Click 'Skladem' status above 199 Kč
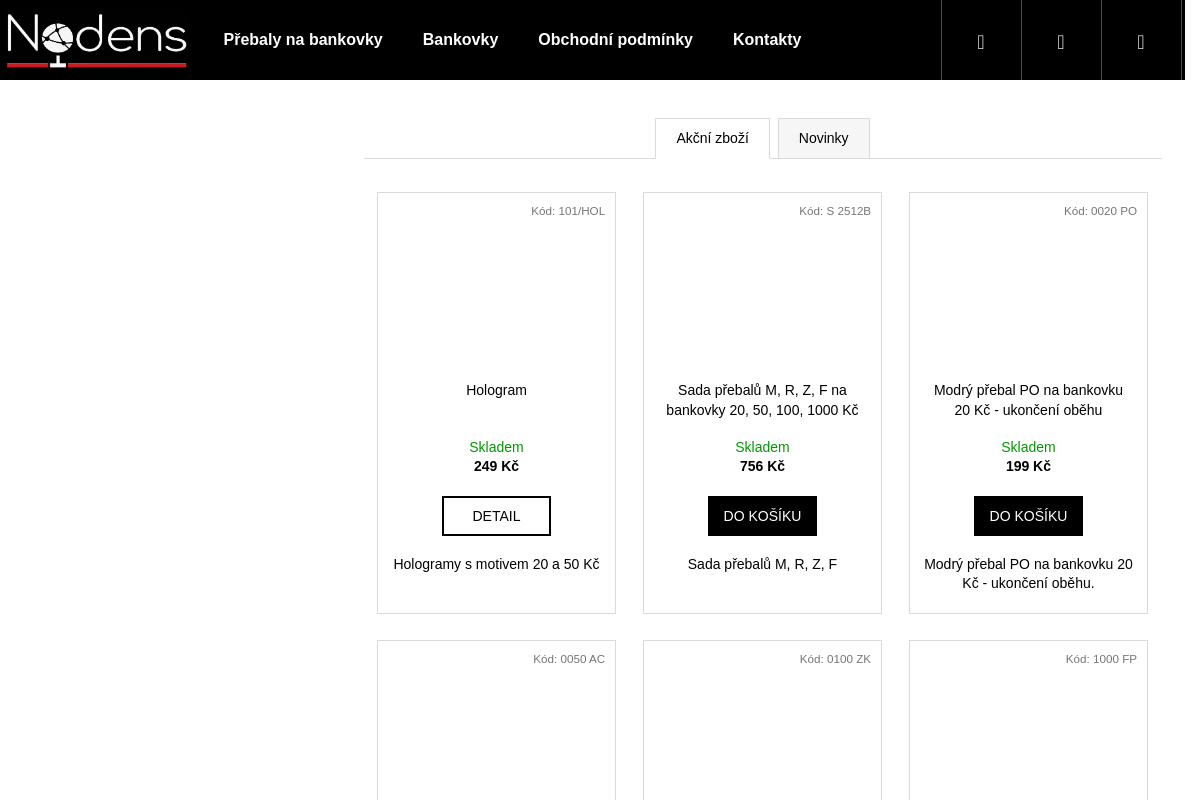Viewport: 1200px width, 800px height. [x=1028, y=447]
